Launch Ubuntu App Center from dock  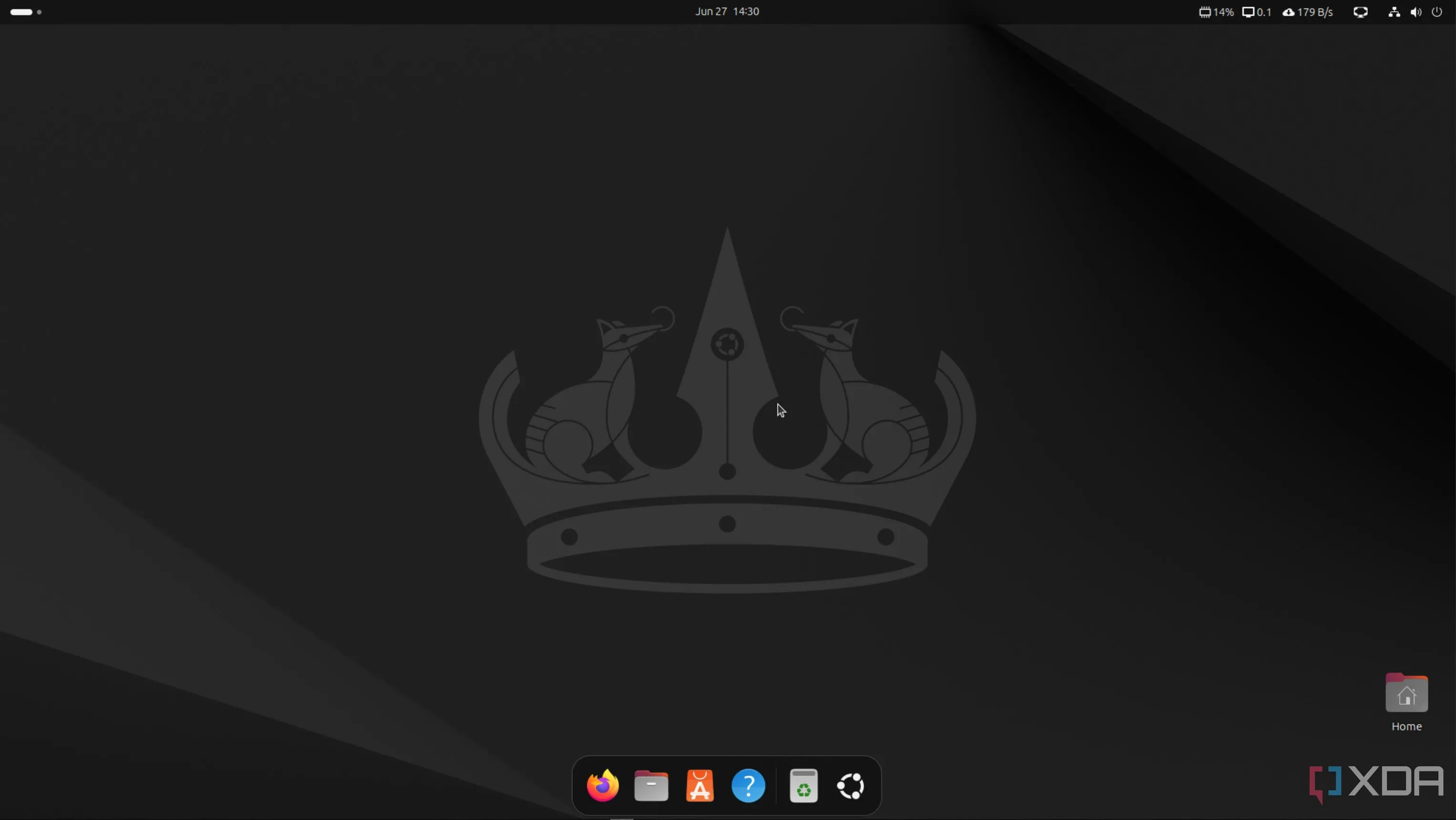click(x=700, y=786)
